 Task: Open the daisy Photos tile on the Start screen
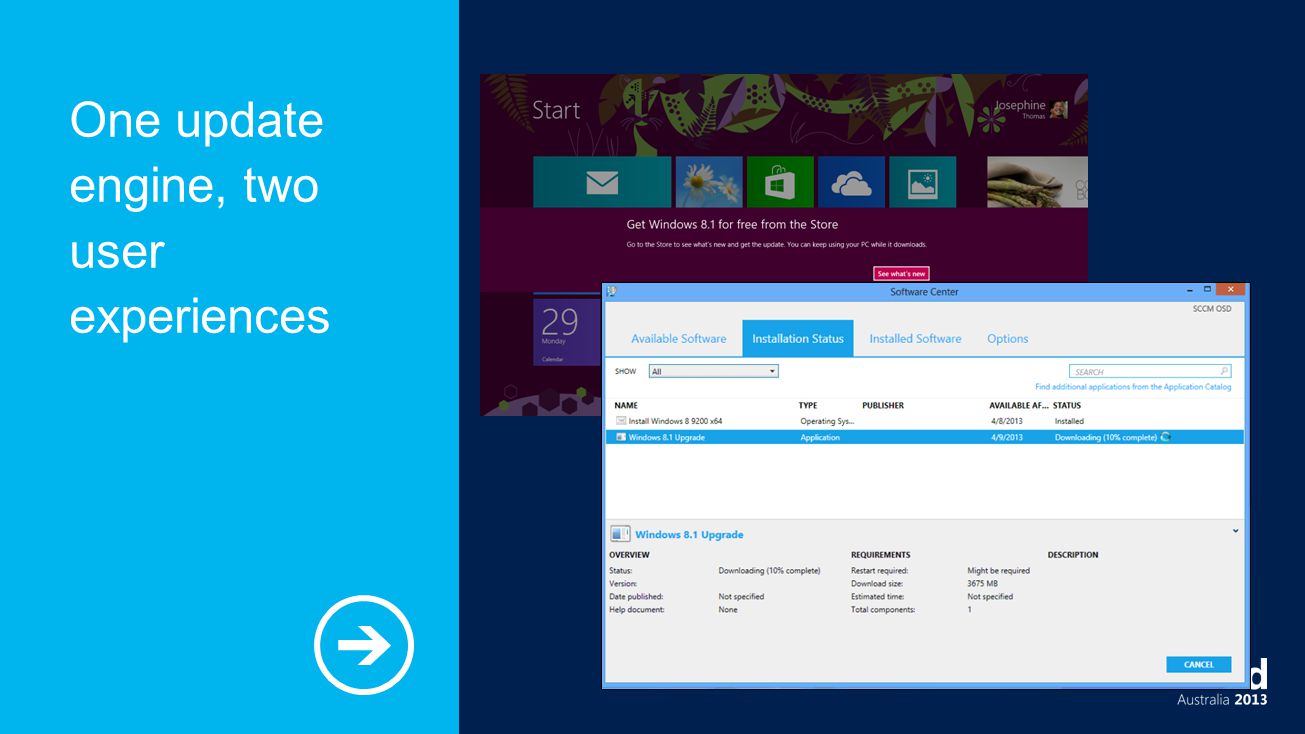pos(709,182)
